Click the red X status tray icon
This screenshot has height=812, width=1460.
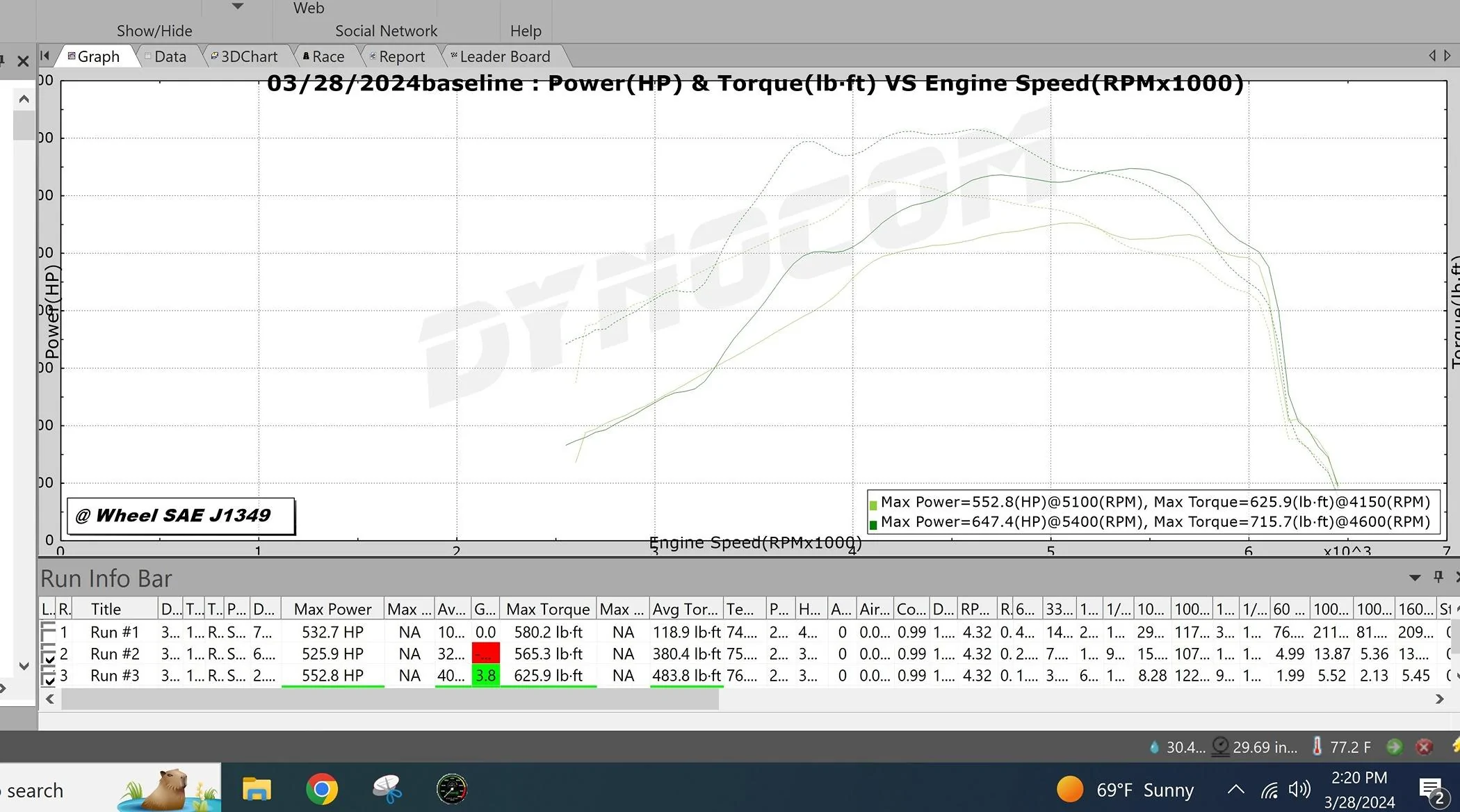(x=1425, y=747)
